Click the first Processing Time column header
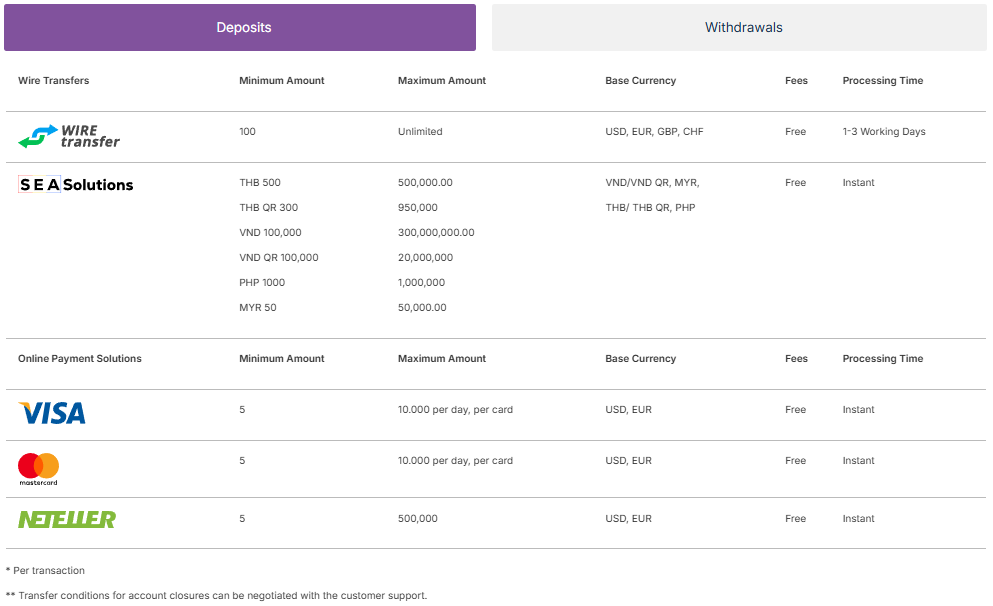The height and width of the screenshot is (606, 993). (882, 81)
